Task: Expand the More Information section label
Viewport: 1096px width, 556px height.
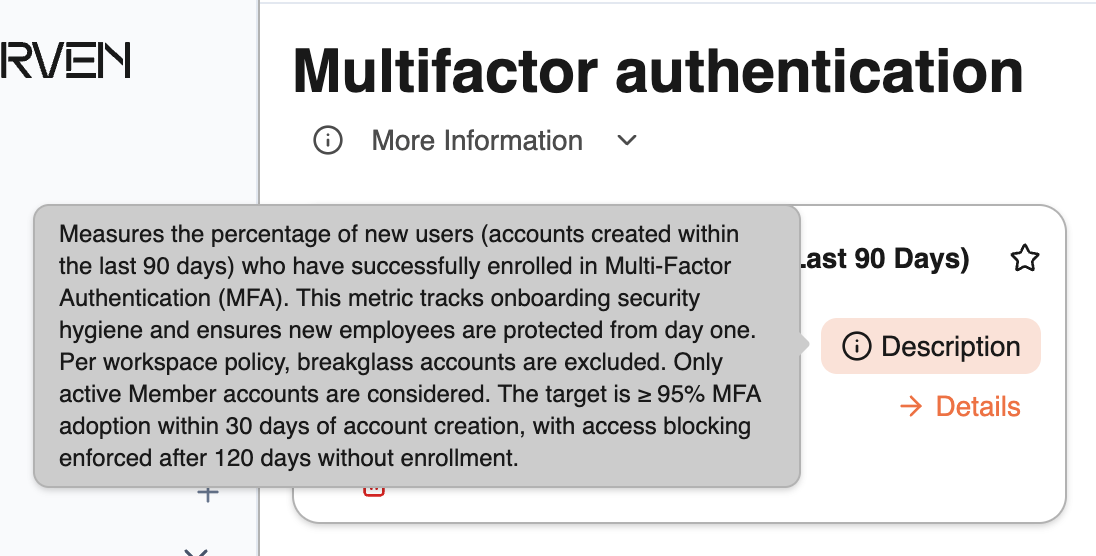Action: [x=477, y=141]
